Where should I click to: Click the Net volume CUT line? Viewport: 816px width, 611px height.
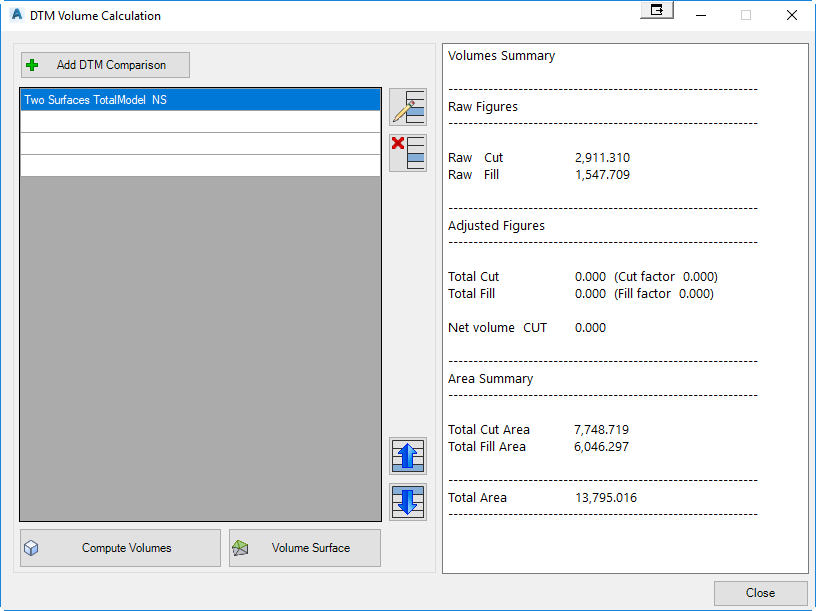[513, 327]
